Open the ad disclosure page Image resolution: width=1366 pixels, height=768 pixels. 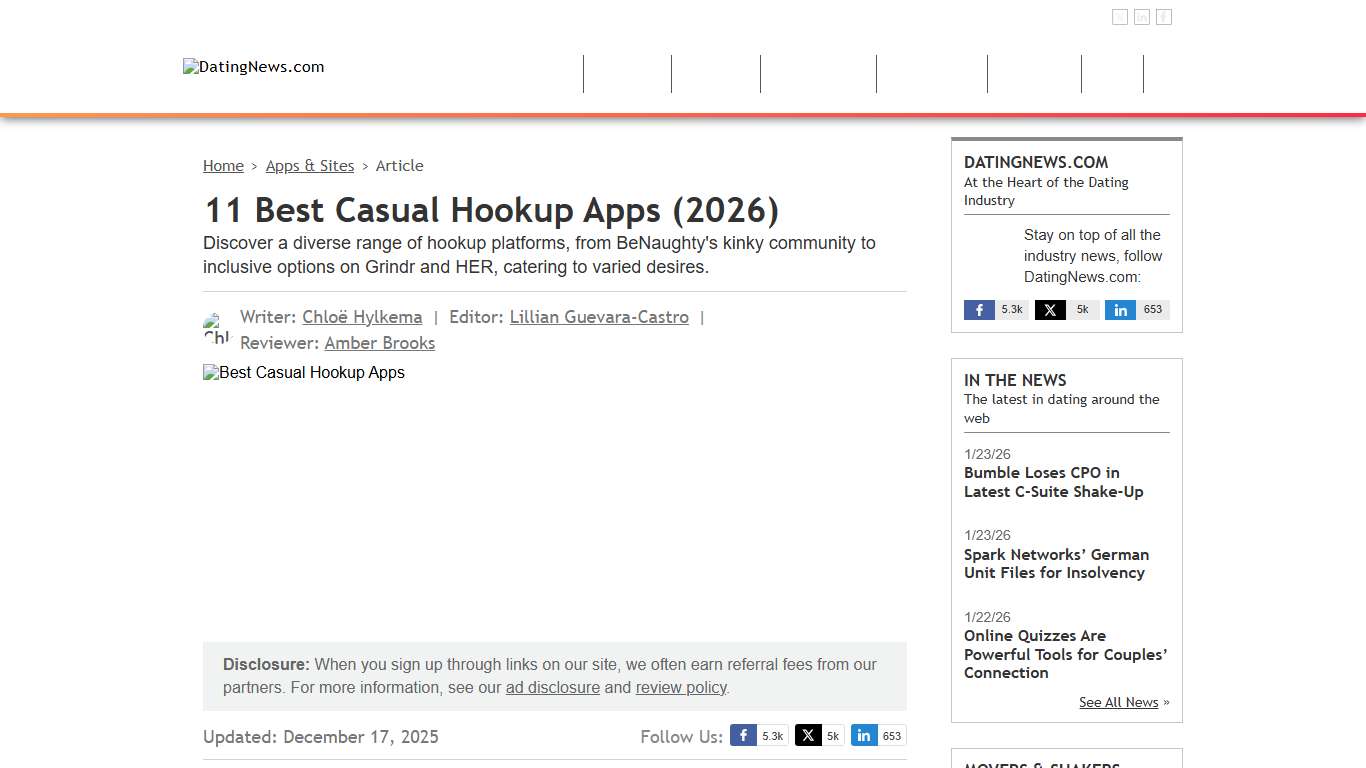pos(552,687)
